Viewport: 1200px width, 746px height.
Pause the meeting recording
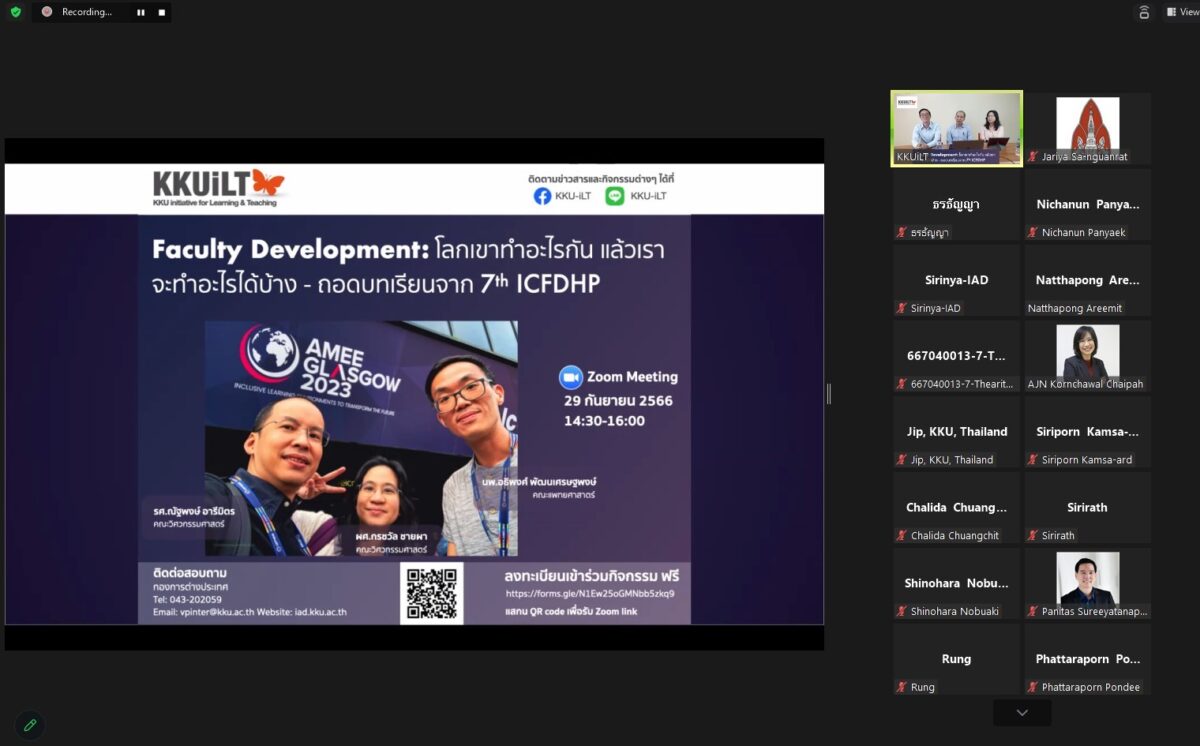[x=140, y=12]
